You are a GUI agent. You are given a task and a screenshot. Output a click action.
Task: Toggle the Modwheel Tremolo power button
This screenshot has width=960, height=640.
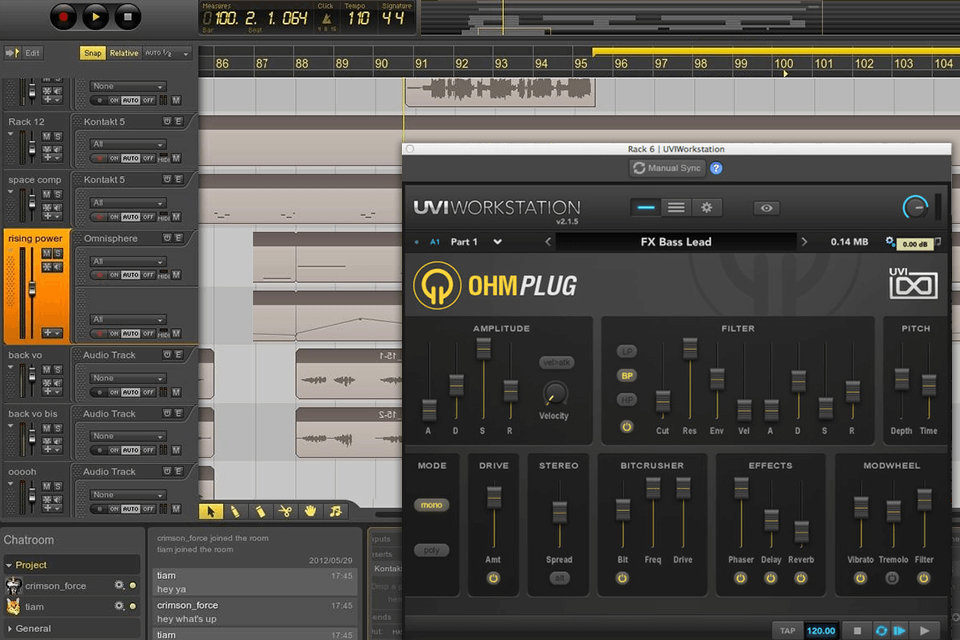[x=892, y=578]
